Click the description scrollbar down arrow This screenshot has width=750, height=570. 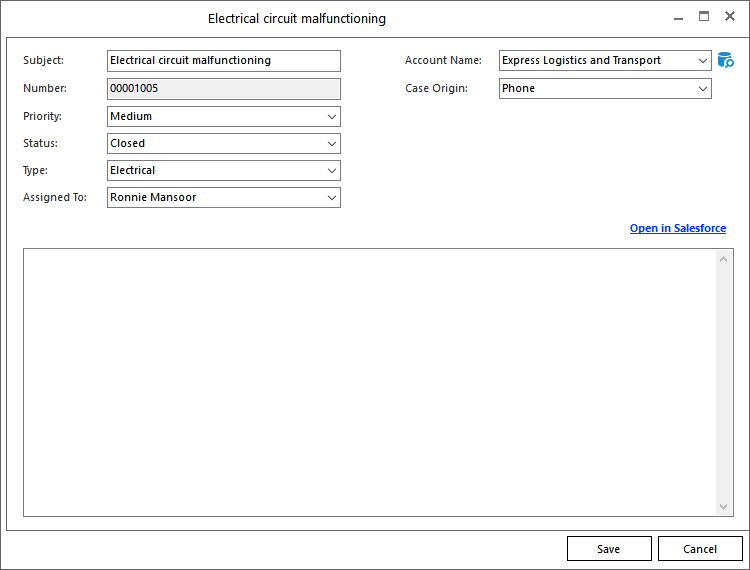tap(725, 507)
